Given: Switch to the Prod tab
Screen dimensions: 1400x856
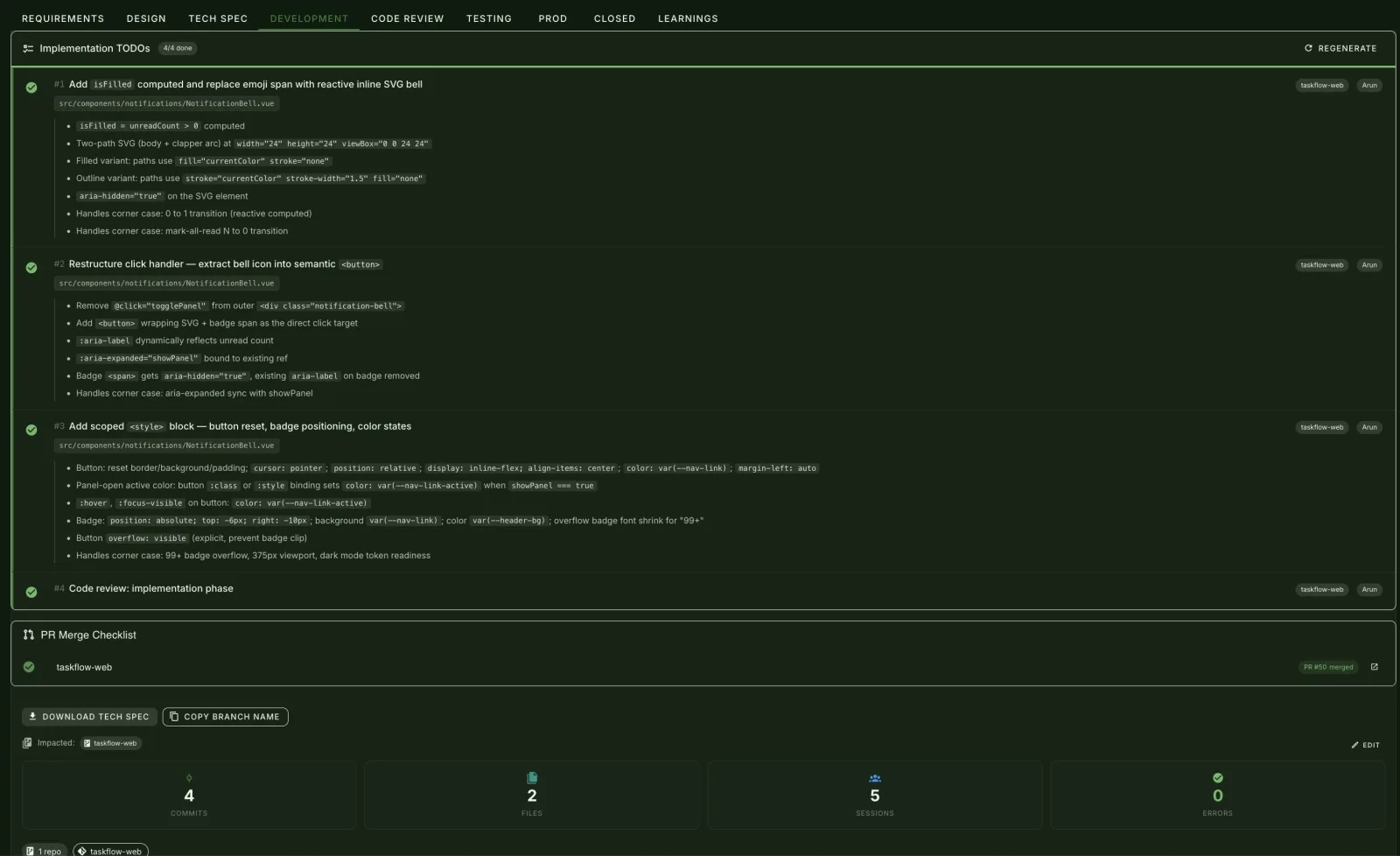Looking at the screenshot, I should coord(552,18).
